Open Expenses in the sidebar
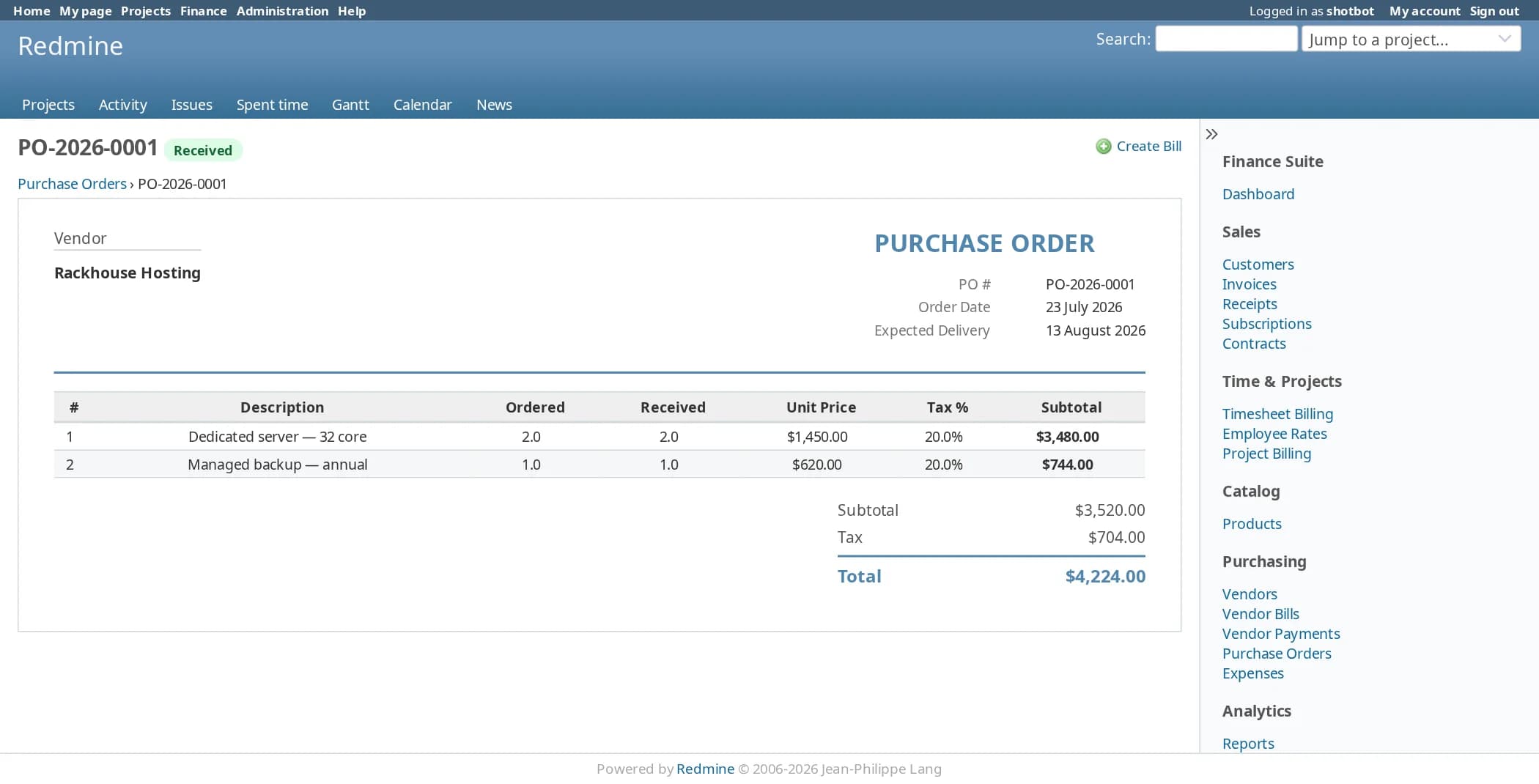This screenshot has height=784, width=1539. point(1253,673)
